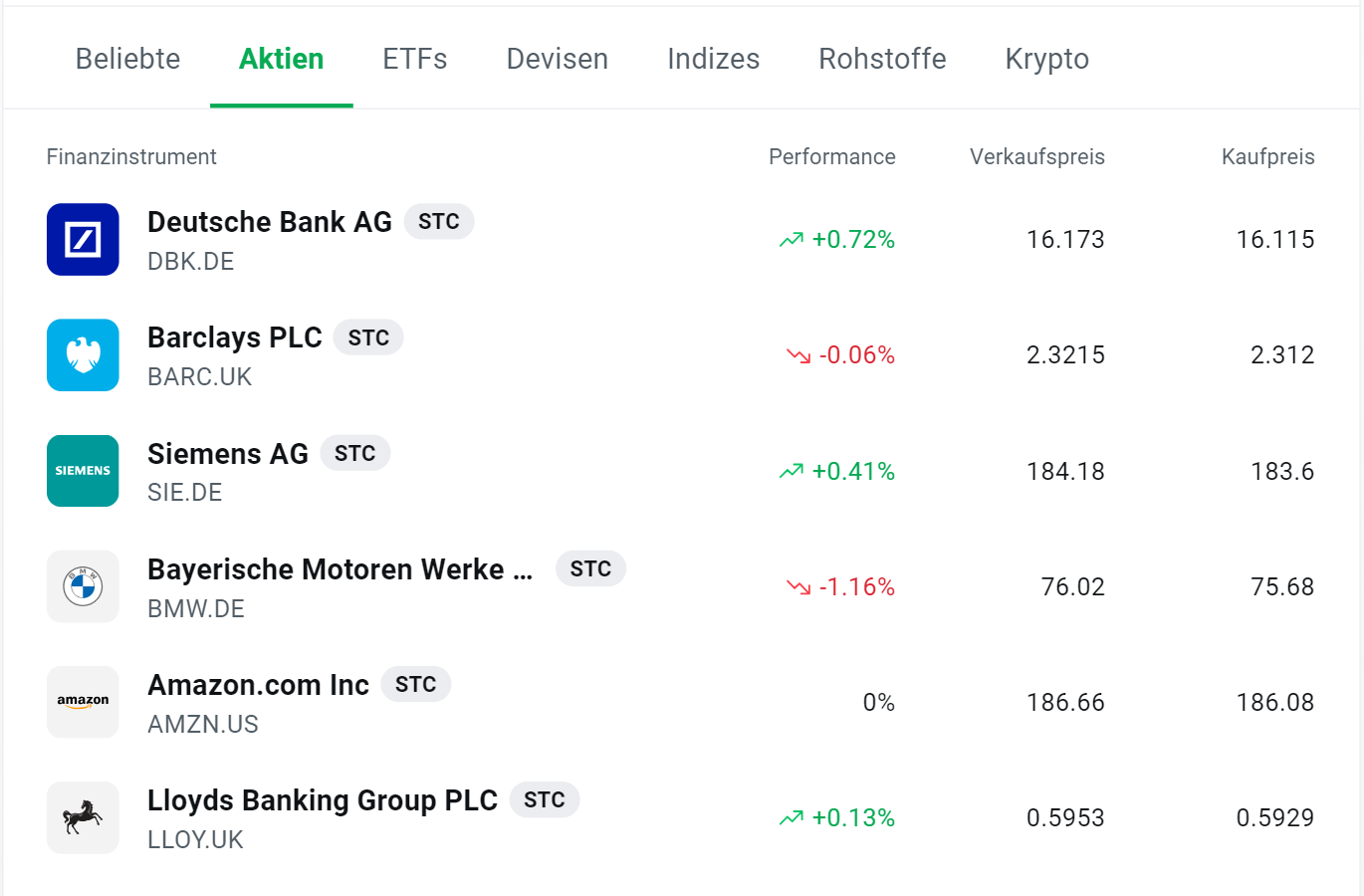Click the Performance column header
The height and width of the screenshot is (896, 1364).
pyautogui.click(x=831, y=156)
